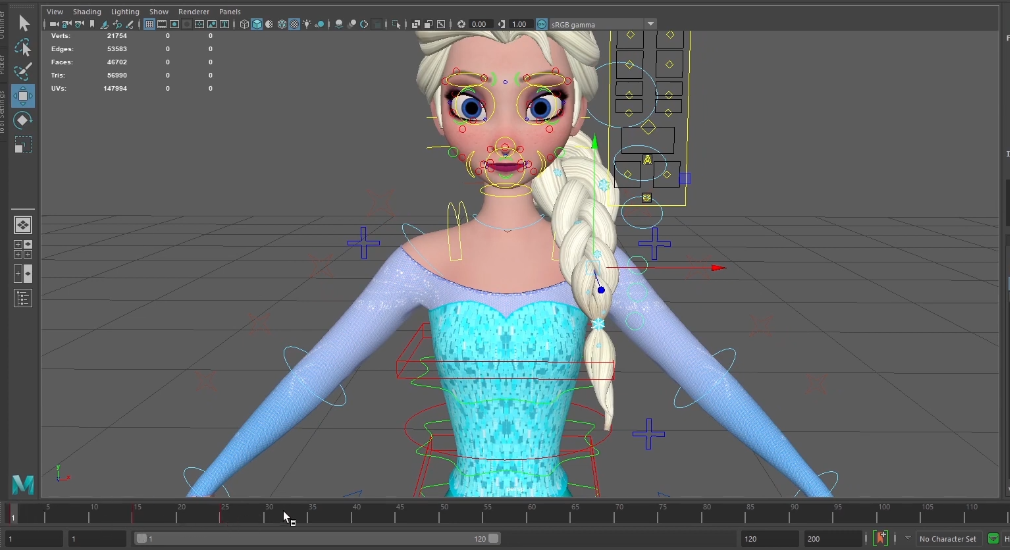Viewport: 1010px width, 550px height.
Task: Activate the Lasso select tool
Action: 23,48
